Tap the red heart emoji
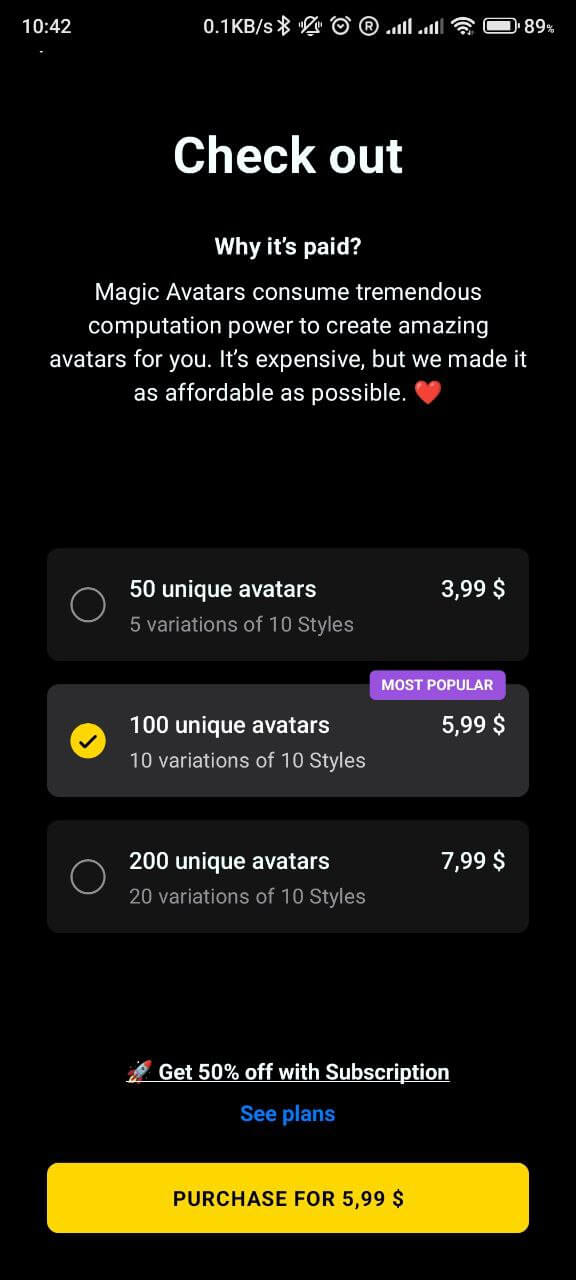This screenshot has height=1280, width=576. 427,393
